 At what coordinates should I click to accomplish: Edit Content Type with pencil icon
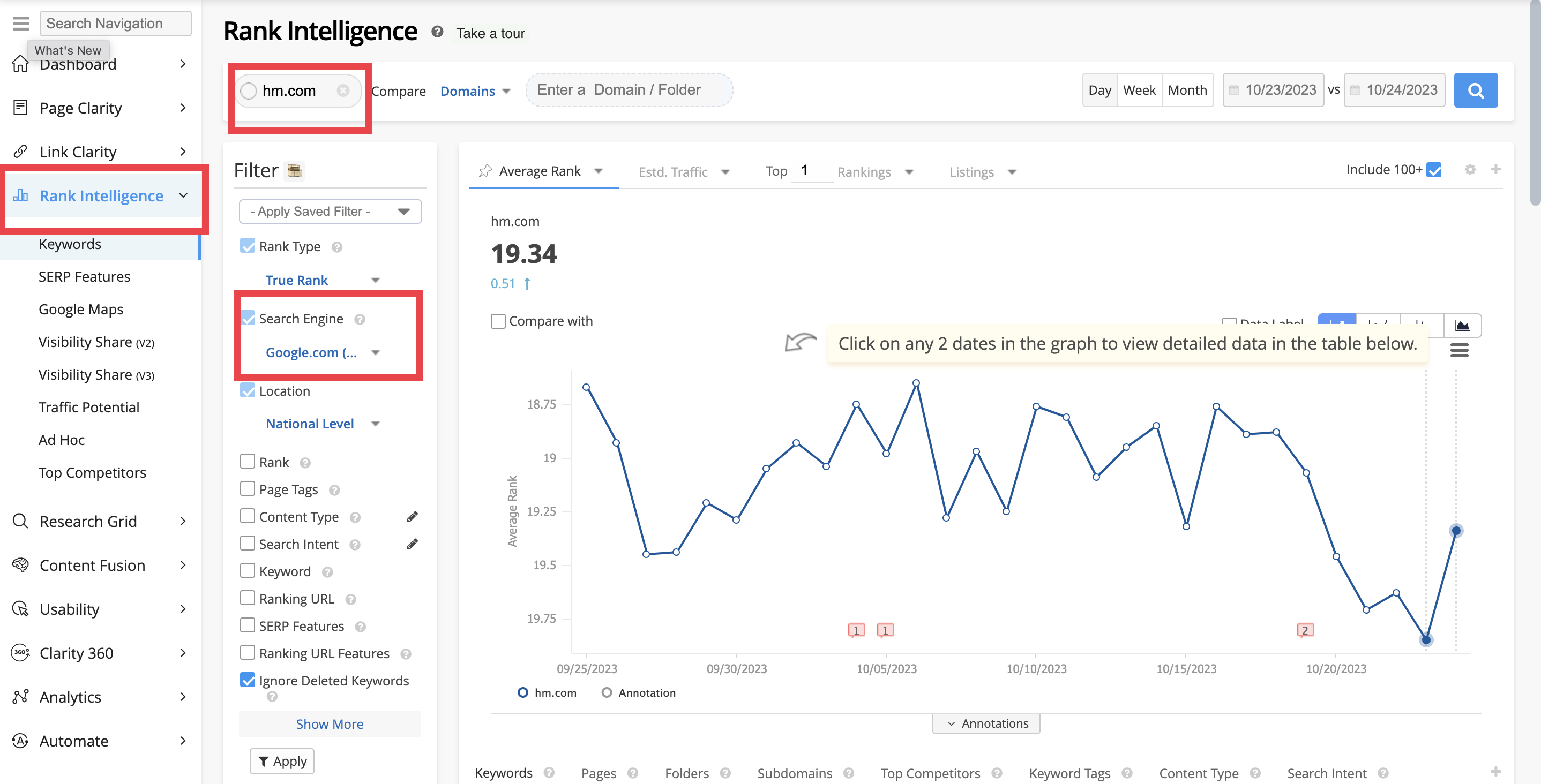click(x=412, y=517)
